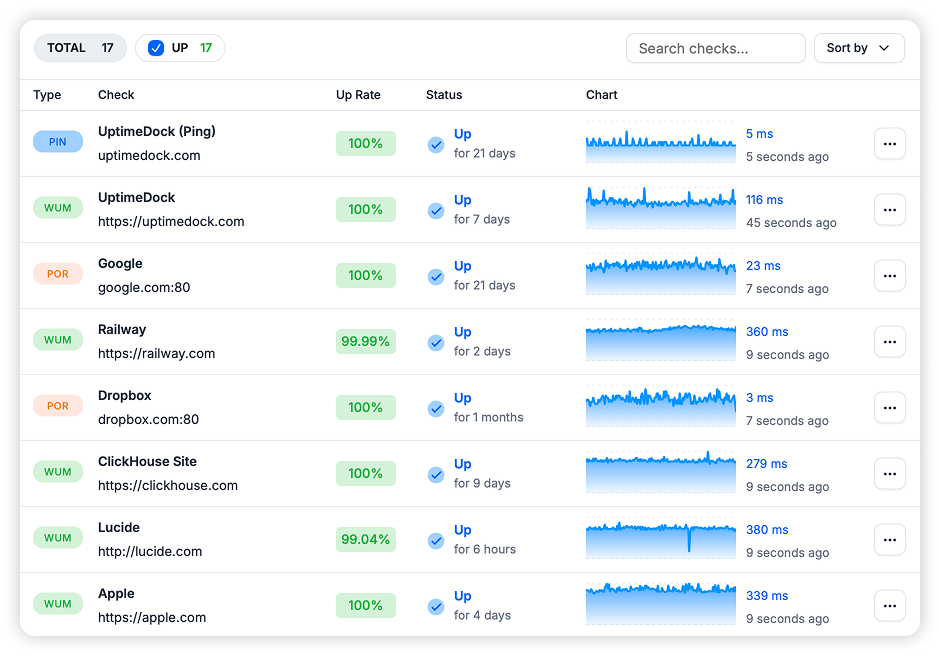Open the three-dot menu for Apple row
The width and height of the screenshot is (940, 656).
coord(889,606)
